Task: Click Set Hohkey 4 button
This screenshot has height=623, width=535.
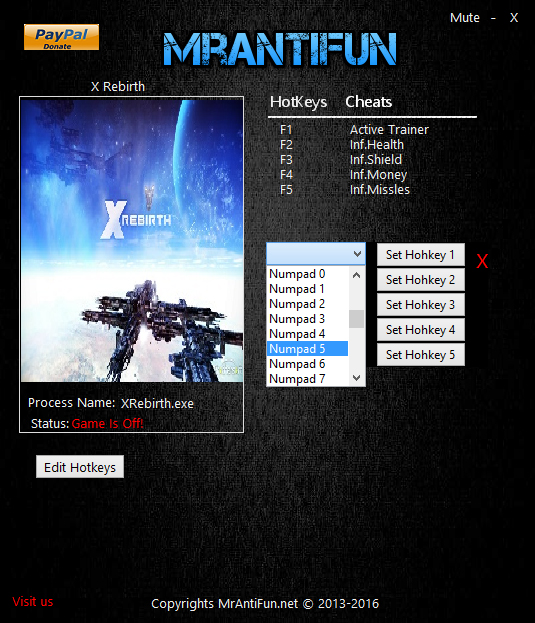Action: (421, 330)
